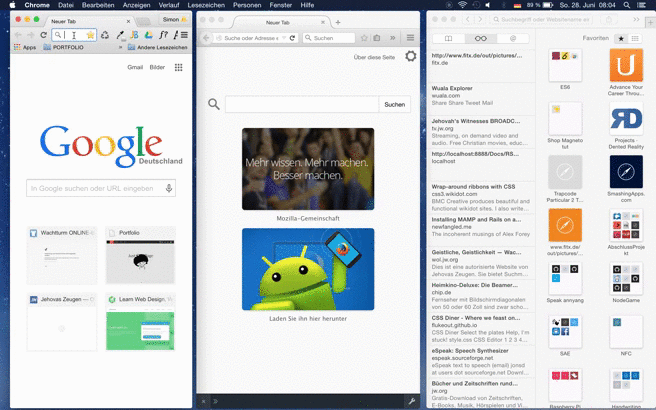Open the Simon profile switcher in Chrome
Image resolution: width=656 pixels, height=410 pixels.
tap(174, 19)
